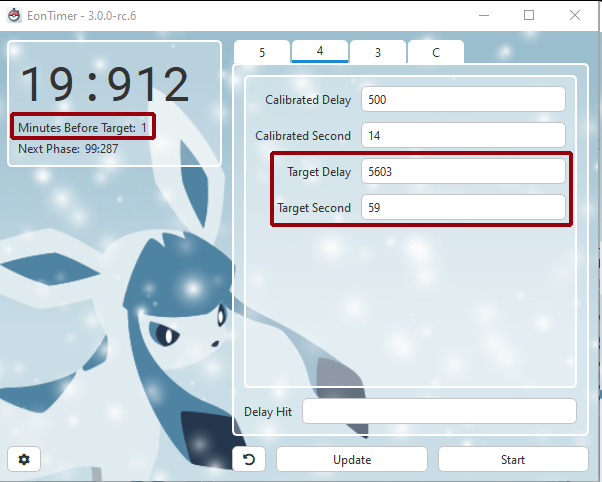The image size is (602, 482).
Task: Select the Gen 4 tab
Action: (320, 51)
